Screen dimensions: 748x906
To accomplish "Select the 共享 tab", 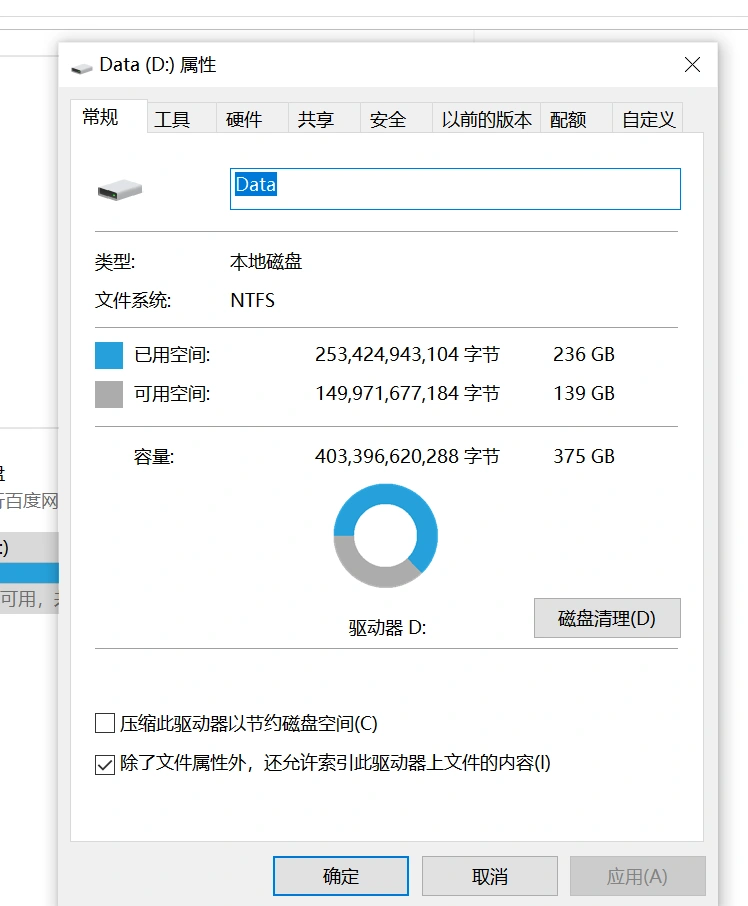I will click(316, 119).
